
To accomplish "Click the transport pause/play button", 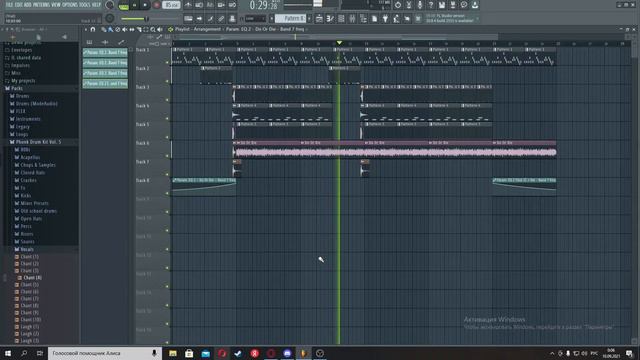I will coord(134,5).
